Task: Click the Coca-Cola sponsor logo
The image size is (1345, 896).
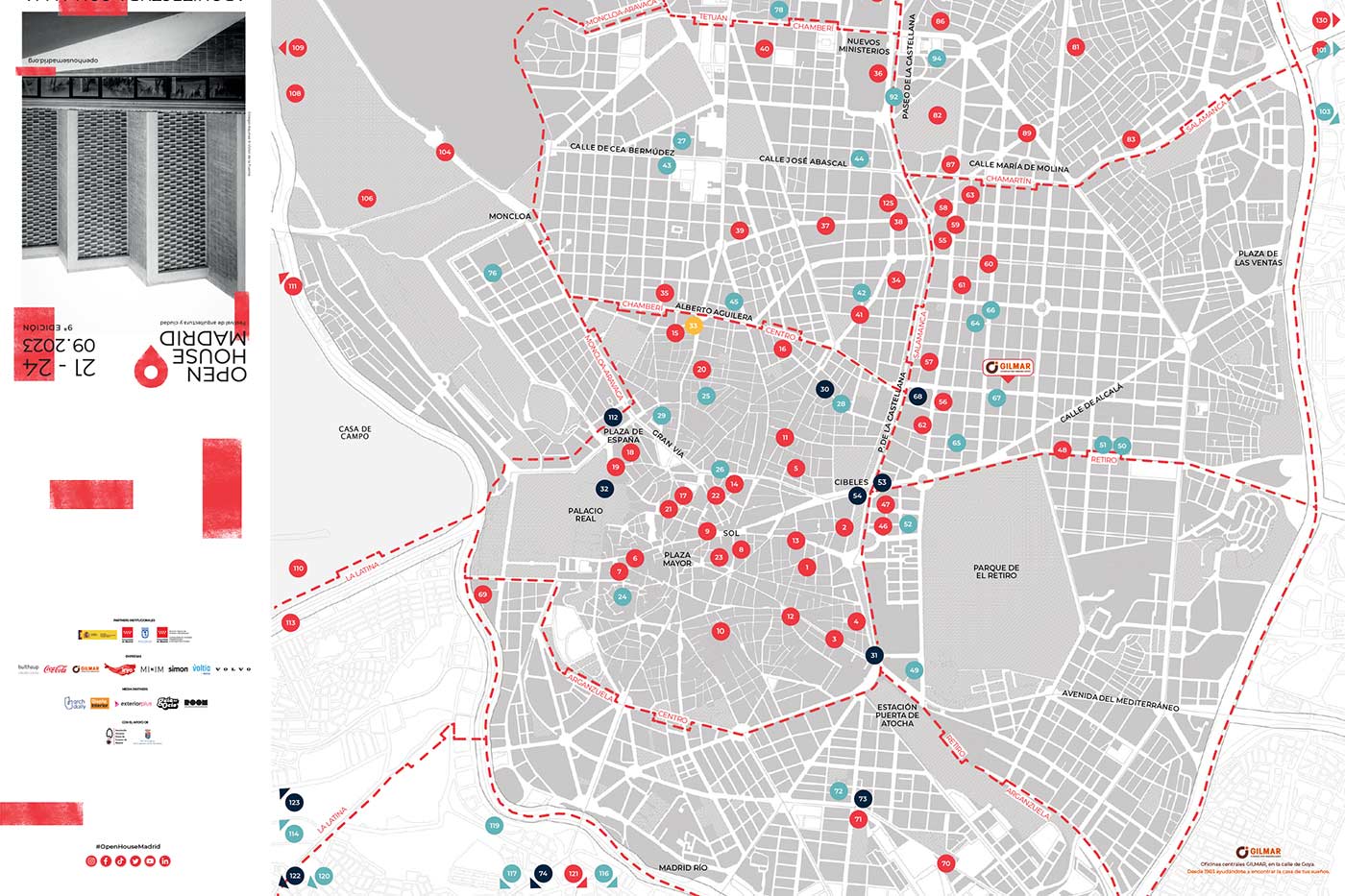Action: (x=55, y=668)
